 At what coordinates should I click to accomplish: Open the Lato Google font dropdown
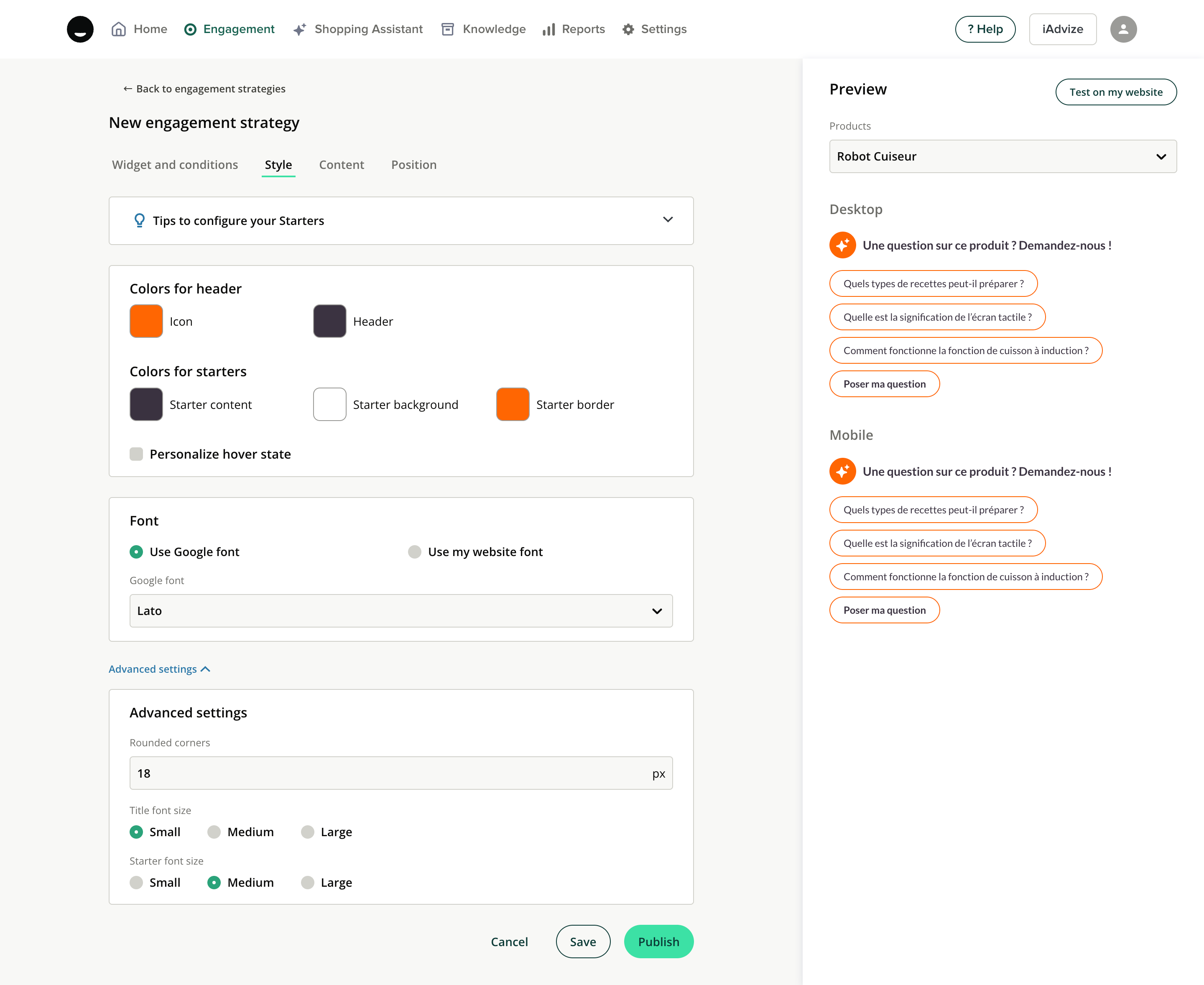click(400, 611)
